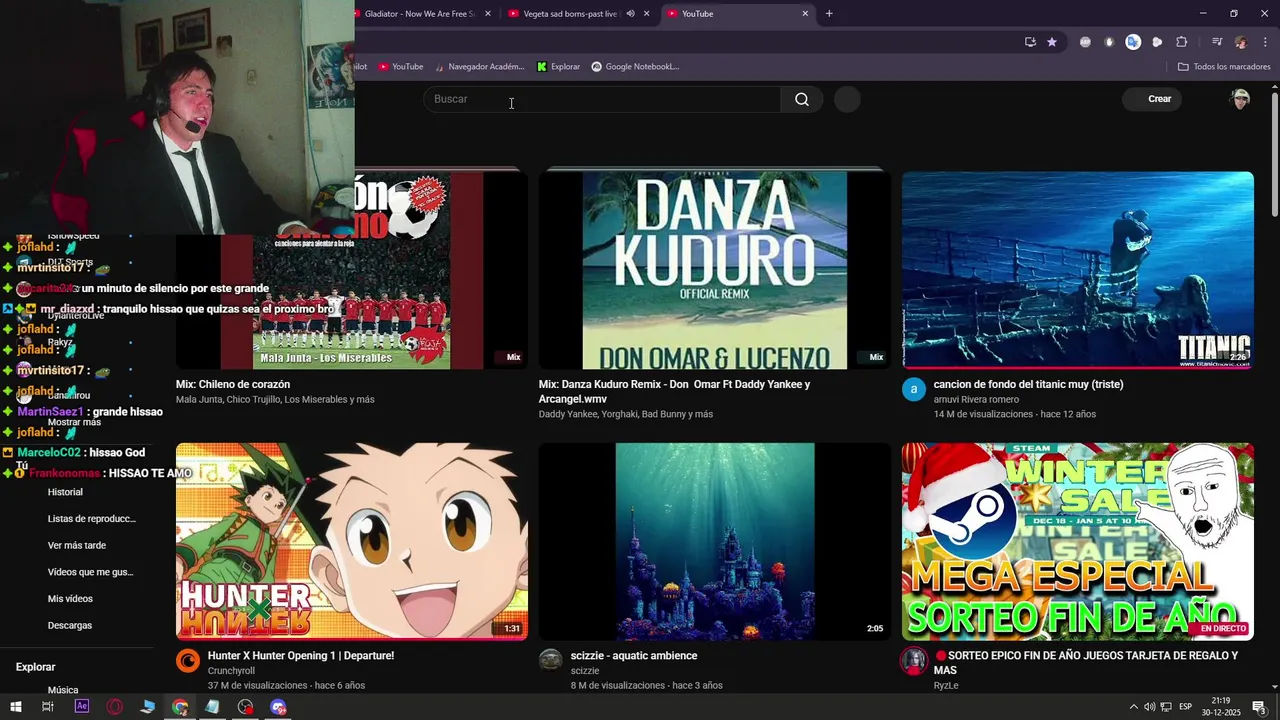Open Listas de reproducción in sidebar
1280x720 pixels.
click(92, 519)
